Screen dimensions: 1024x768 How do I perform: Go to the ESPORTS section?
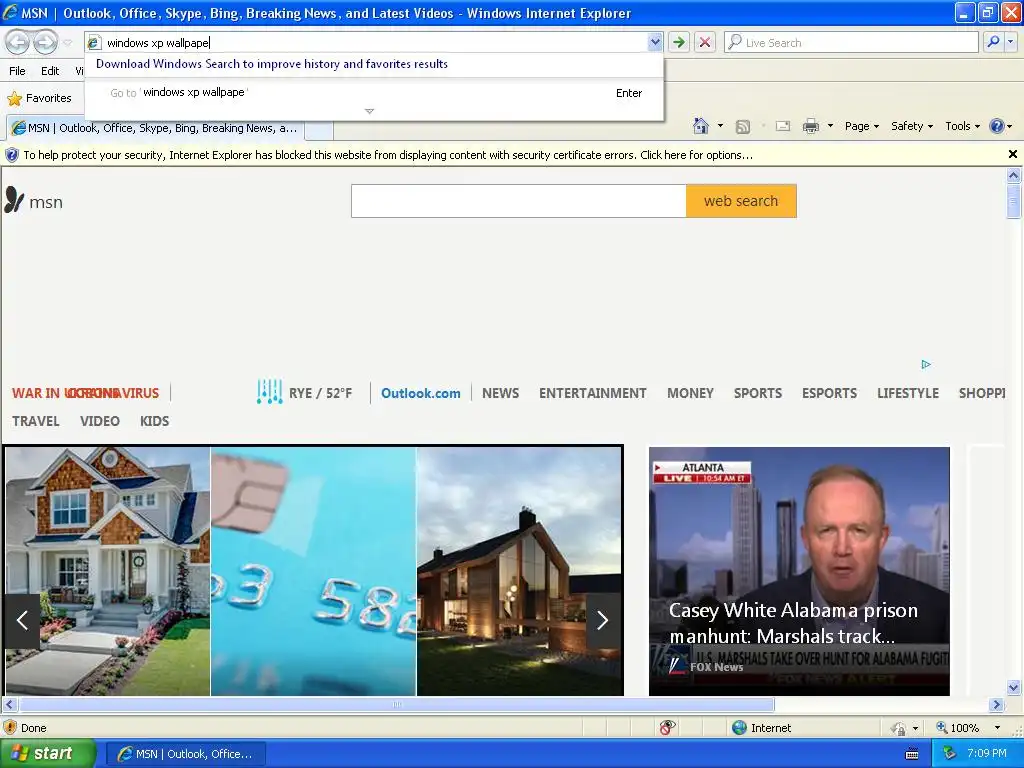829,393
